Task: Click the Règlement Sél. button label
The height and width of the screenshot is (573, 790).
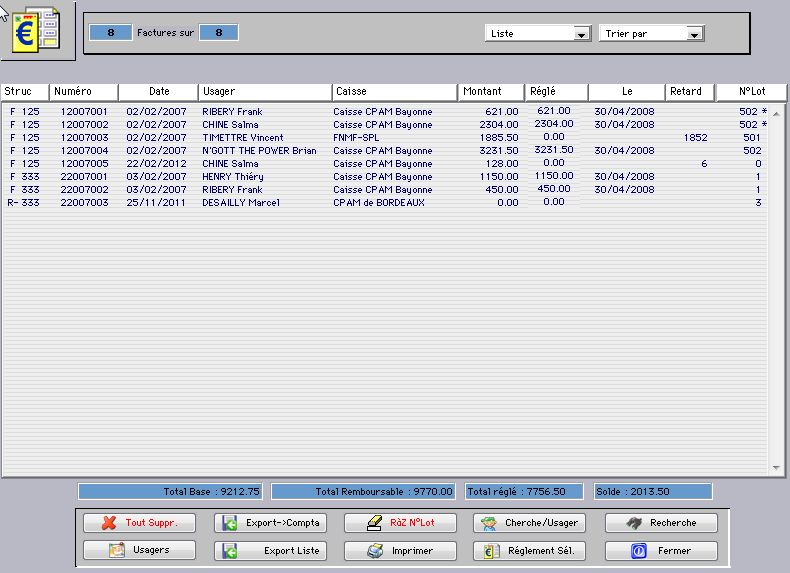Action: [x=541, y=551]
